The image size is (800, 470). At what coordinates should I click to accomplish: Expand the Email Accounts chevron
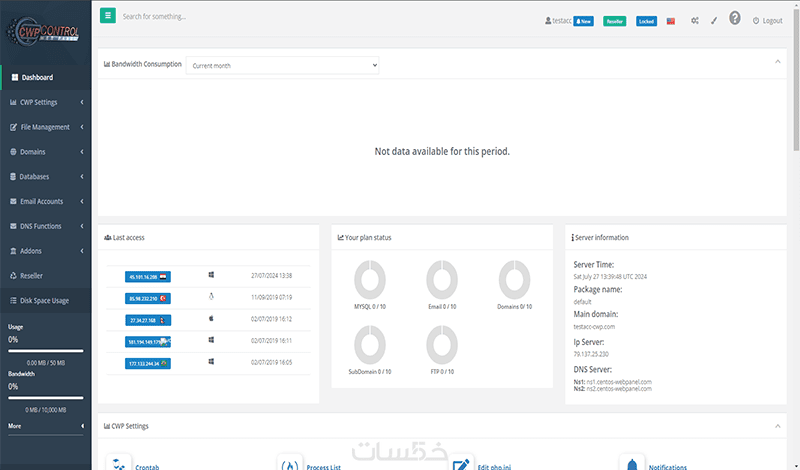[82, 201]
